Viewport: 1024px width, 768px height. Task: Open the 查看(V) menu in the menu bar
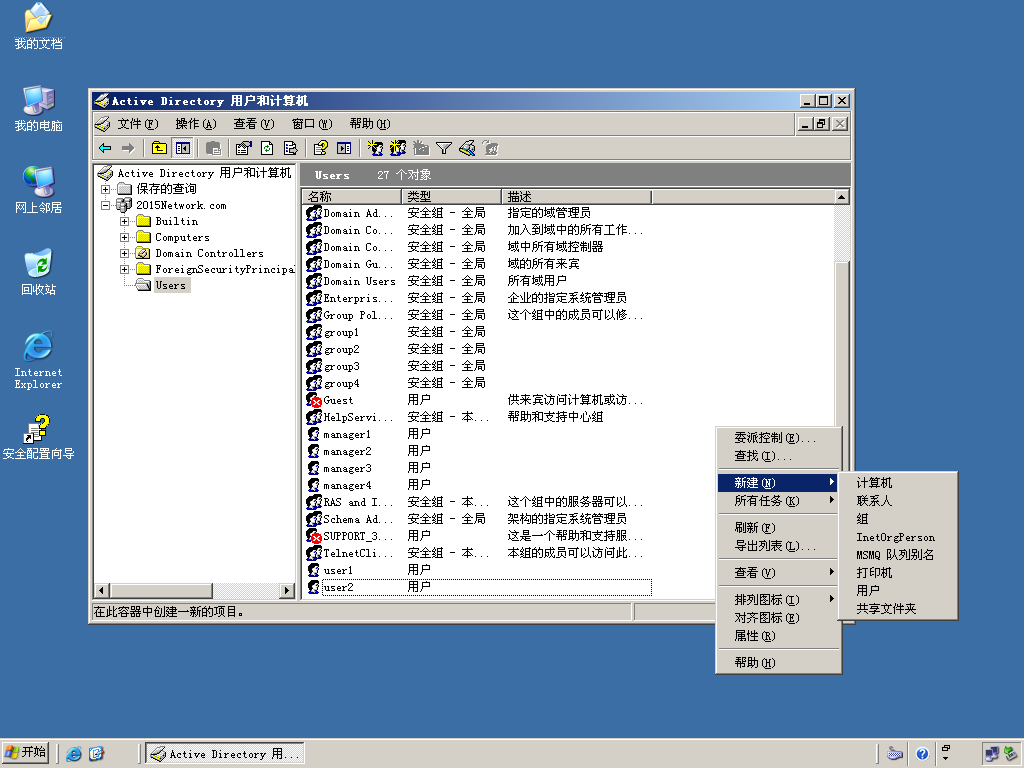tap(253, 124)
